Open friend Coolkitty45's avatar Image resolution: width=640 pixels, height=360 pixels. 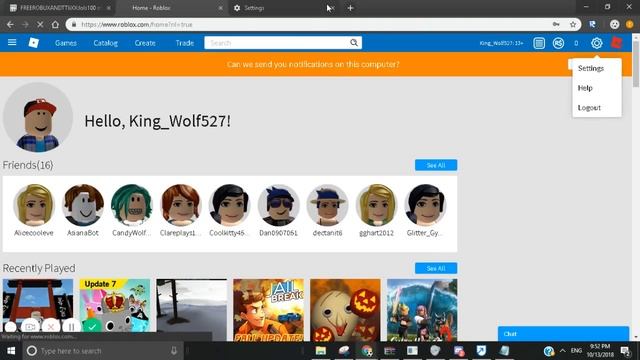(229, 205)
